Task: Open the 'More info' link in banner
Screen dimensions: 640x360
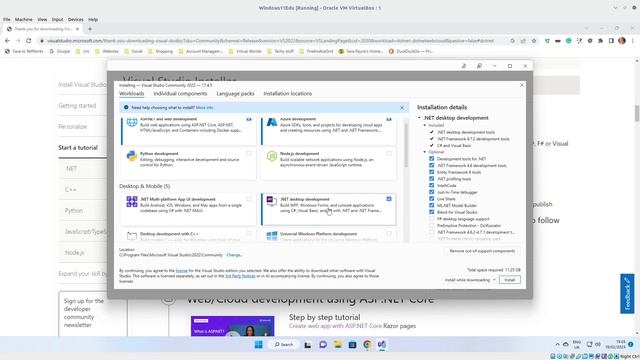Action: 204,108
